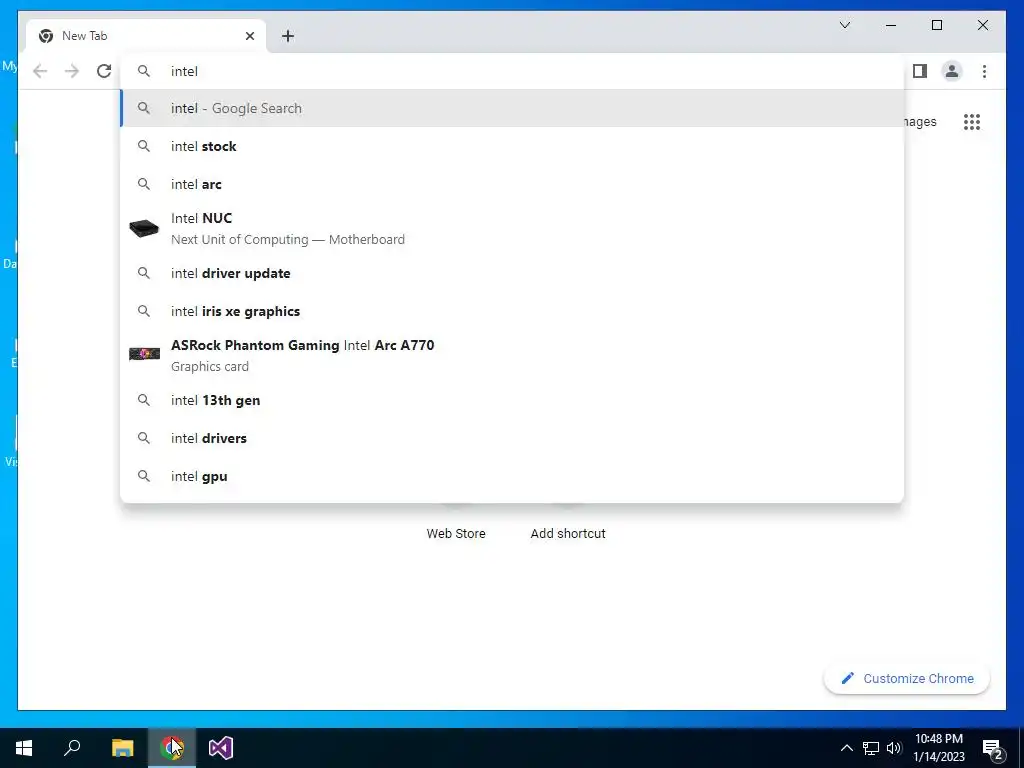Screen dimensions: 1024x768
Task: Reload the current page
Action: point(104,71)
